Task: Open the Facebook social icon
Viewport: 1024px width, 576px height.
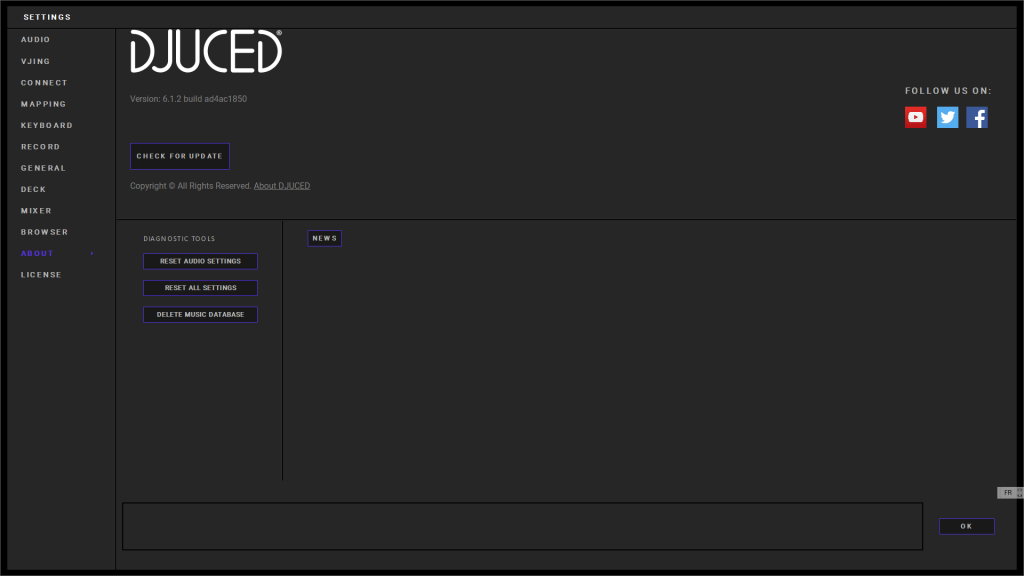Action: click(x=977, y=118)
